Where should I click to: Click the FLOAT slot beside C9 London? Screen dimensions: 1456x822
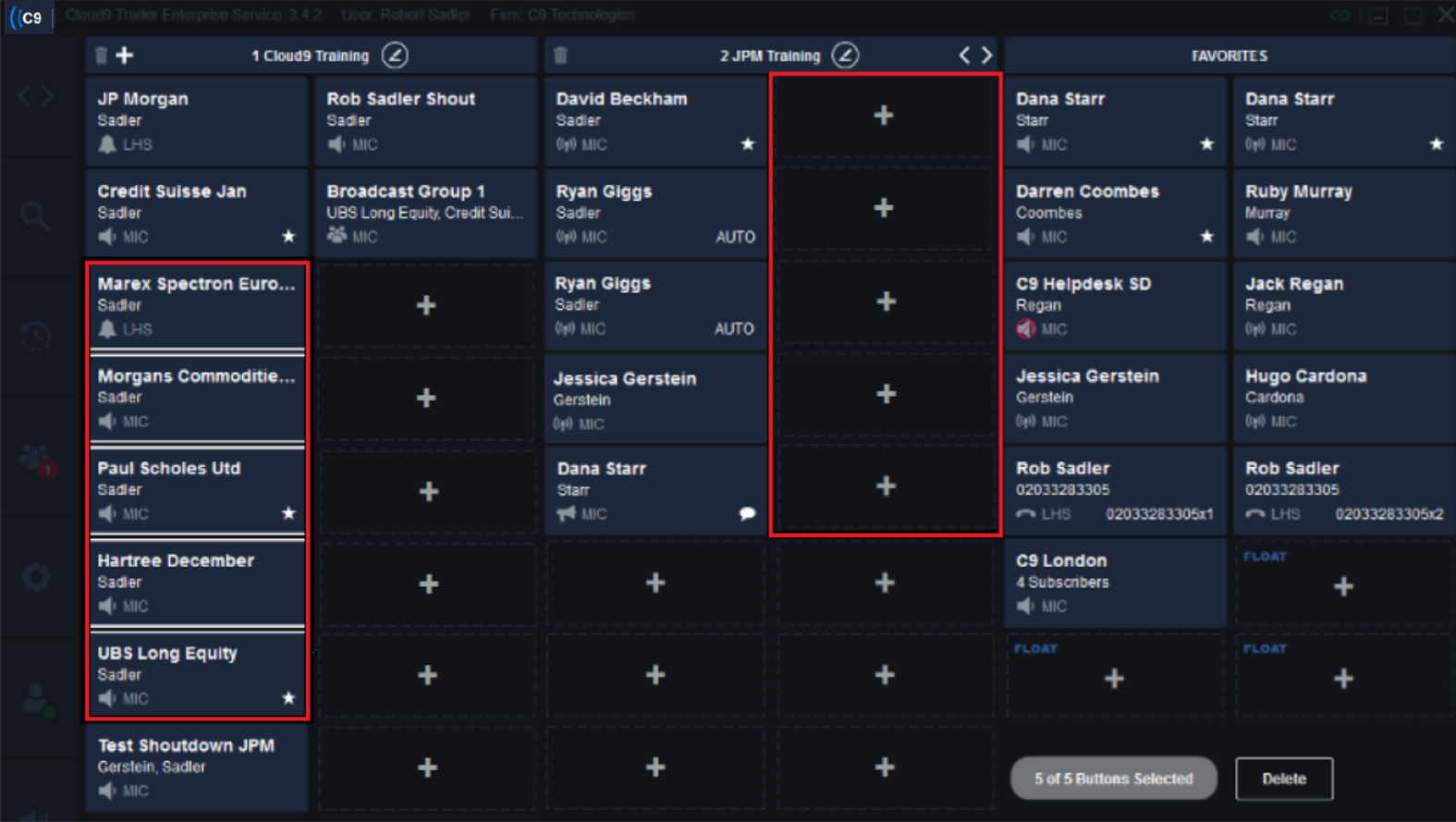[x=1344, y=583]
